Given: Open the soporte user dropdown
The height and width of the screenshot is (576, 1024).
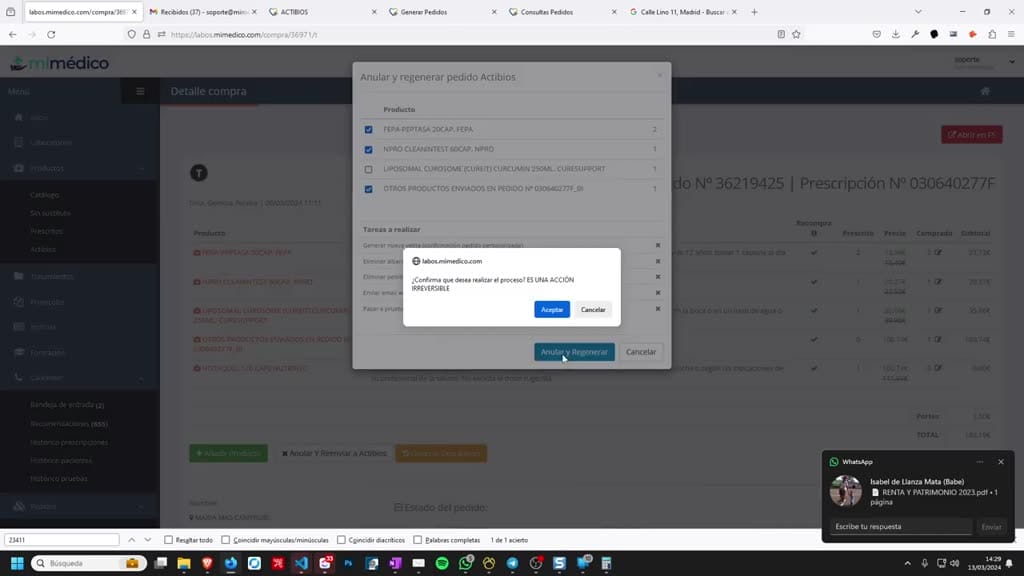Looking at the screenshot, I should pyautogui.click(x=984, y=61).
